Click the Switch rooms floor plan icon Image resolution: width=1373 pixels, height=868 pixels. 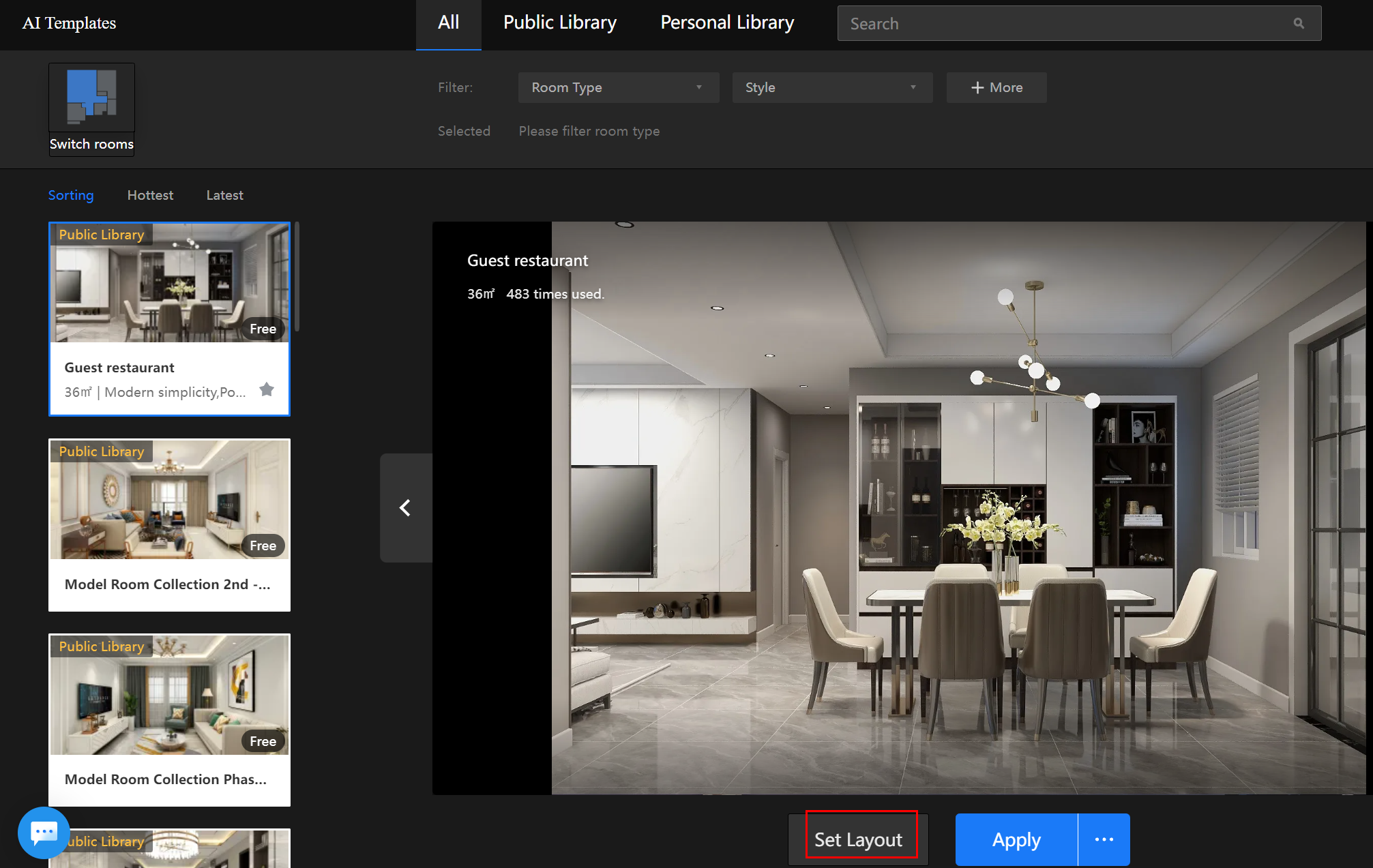coord(91,98)
